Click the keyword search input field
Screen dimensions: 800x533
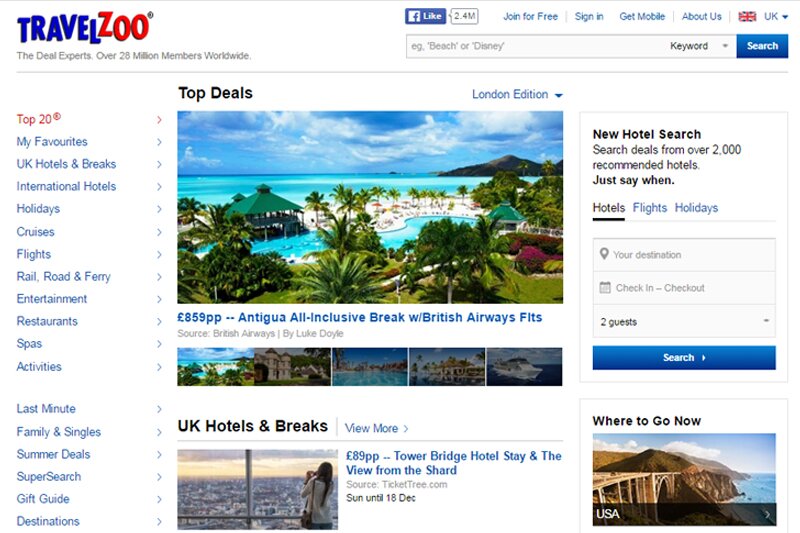(535, 46)
